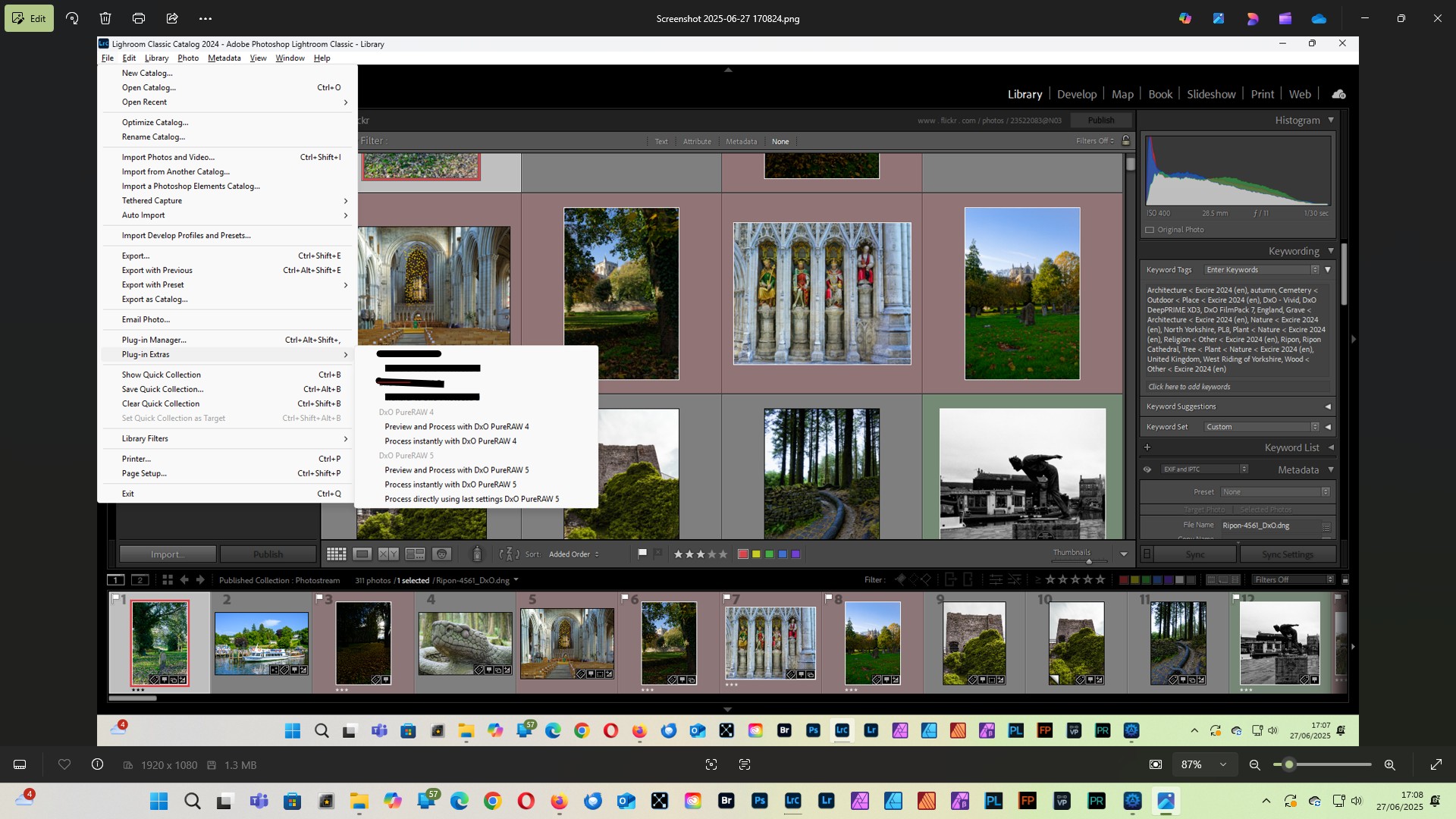Go back with filmstrip left arrow
The image size is (1456, 819).
[x=184, y=580]
